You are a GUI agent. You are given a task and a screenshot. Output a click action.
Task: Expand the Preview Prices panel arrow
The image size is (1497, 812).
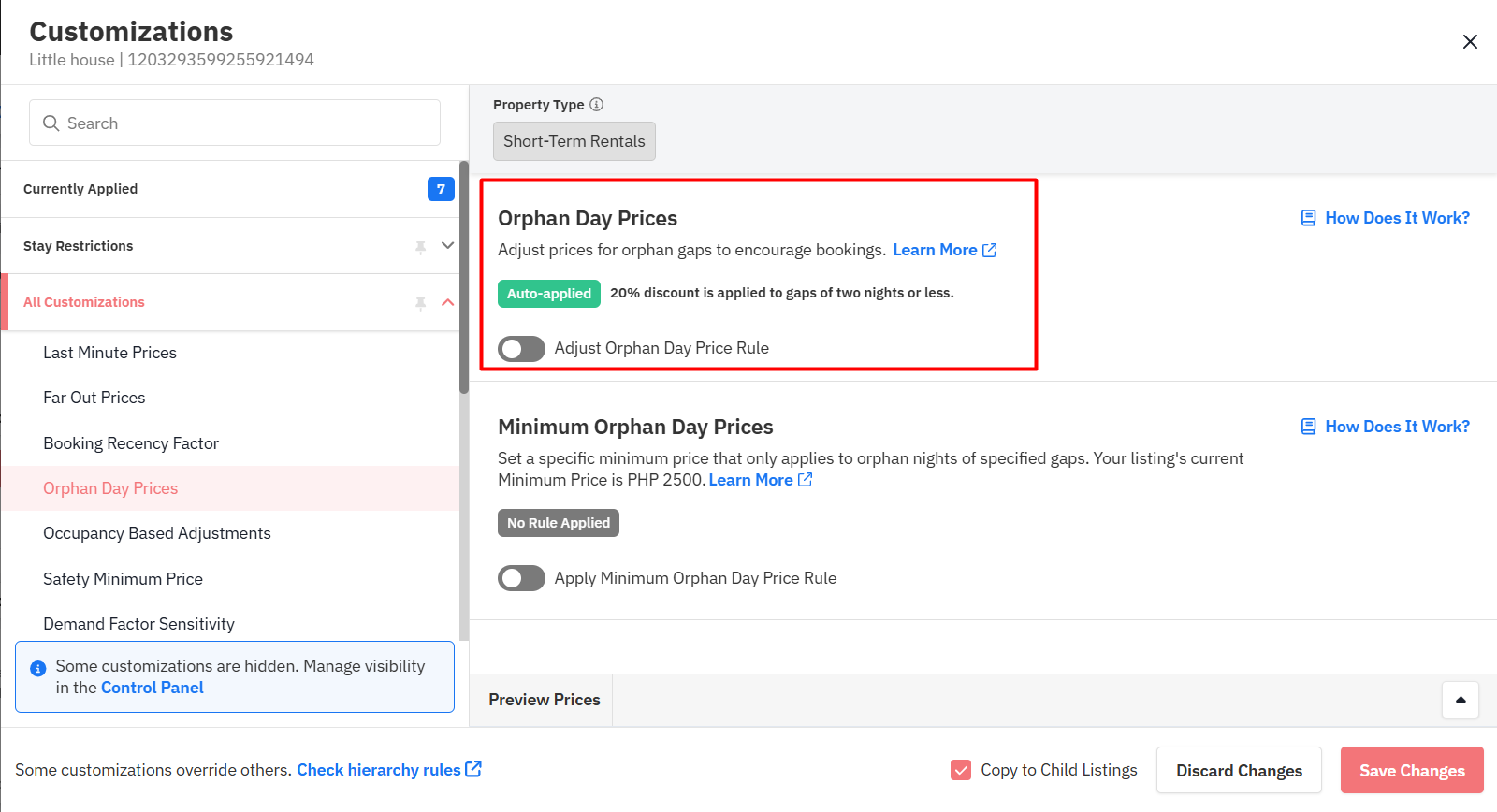click(1461, 700)
